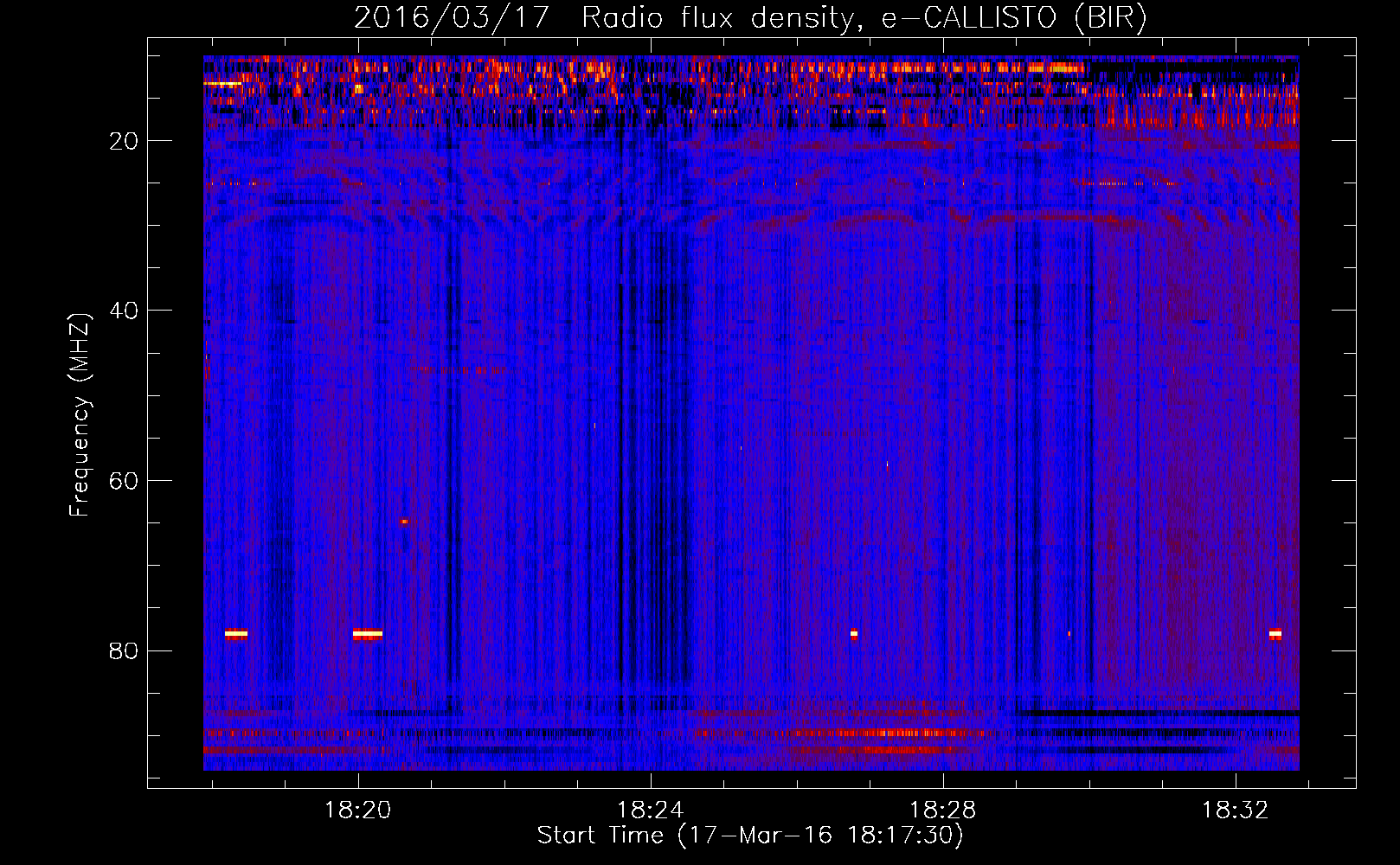Click the 18:28 time tick label
Screen dimensions: 1400x865
pos(942,810)
